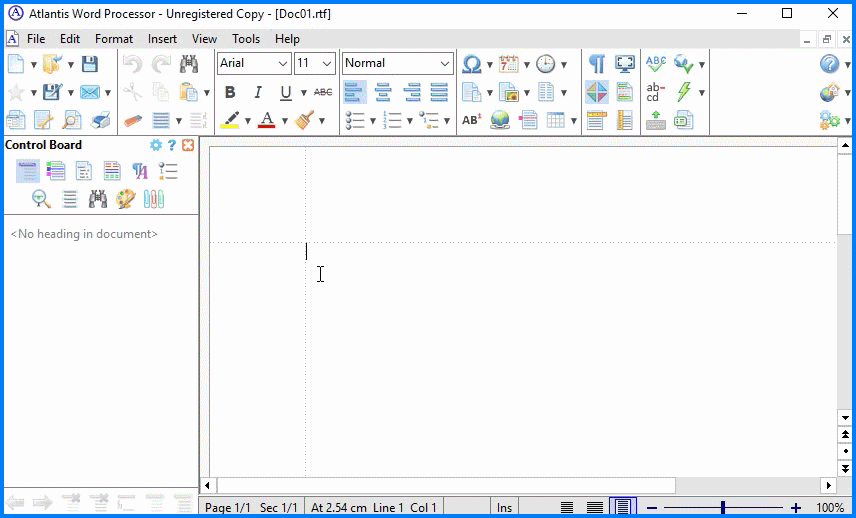Click the ab-cd hyphenation icon
The image size is (856, 518).
tap(655, 92)
